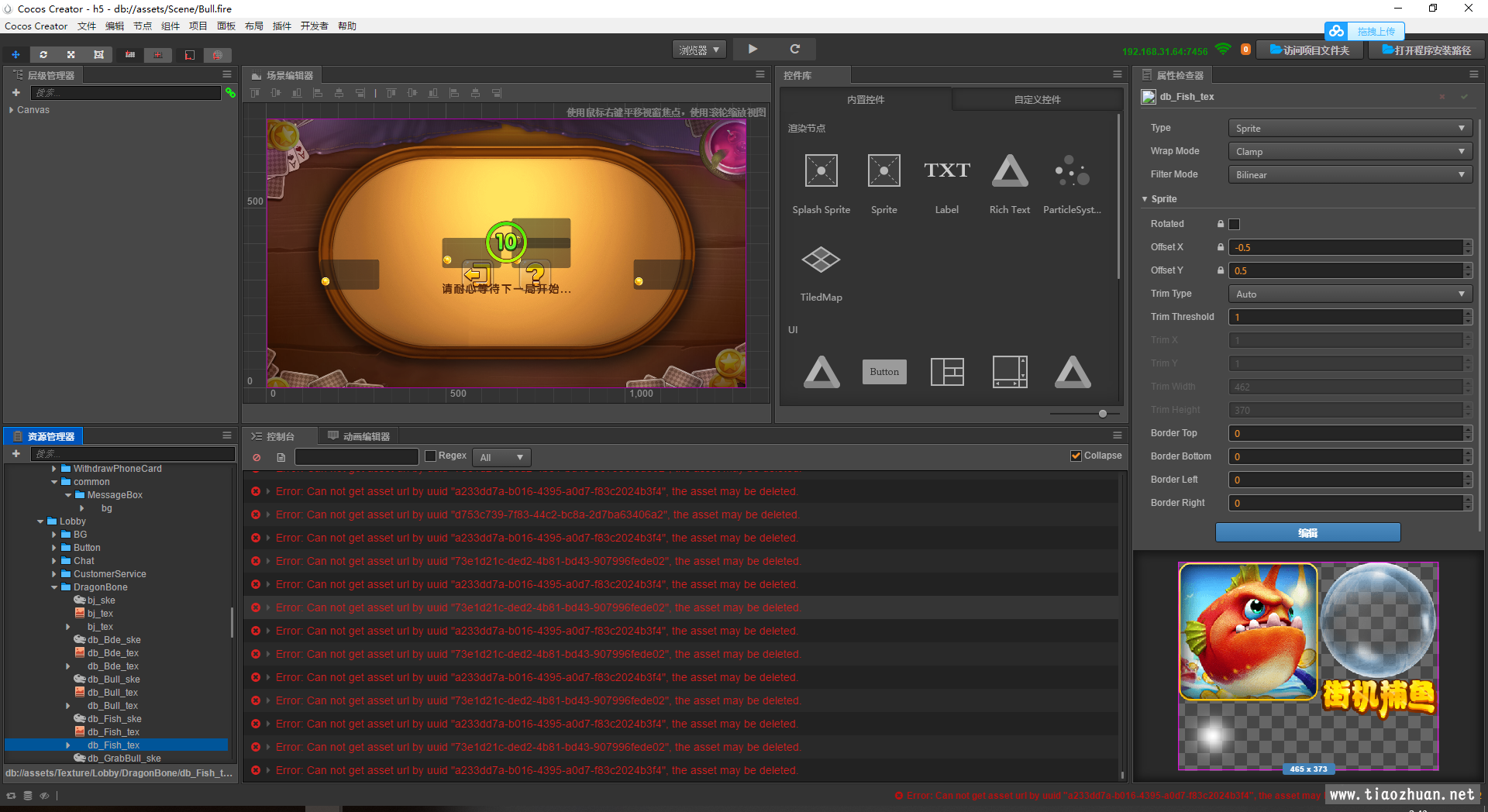Screen dimensions: 1488x812
Task: Open the hierarchy panel menu icon
Action: (x=227, y=75)
